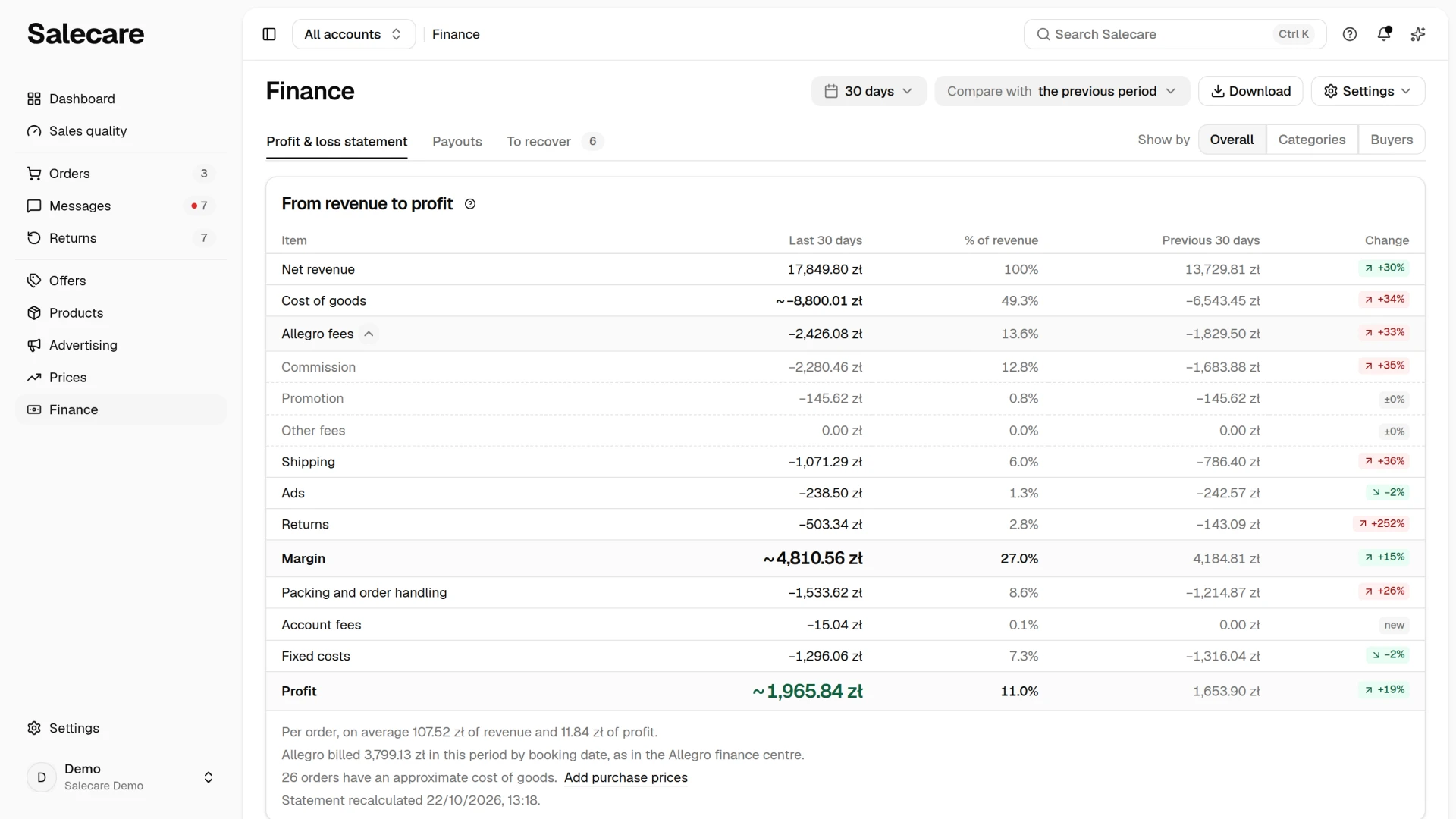Follow the Add purchase prices link
Screen dimensions: 1456x819
point(626,777)
